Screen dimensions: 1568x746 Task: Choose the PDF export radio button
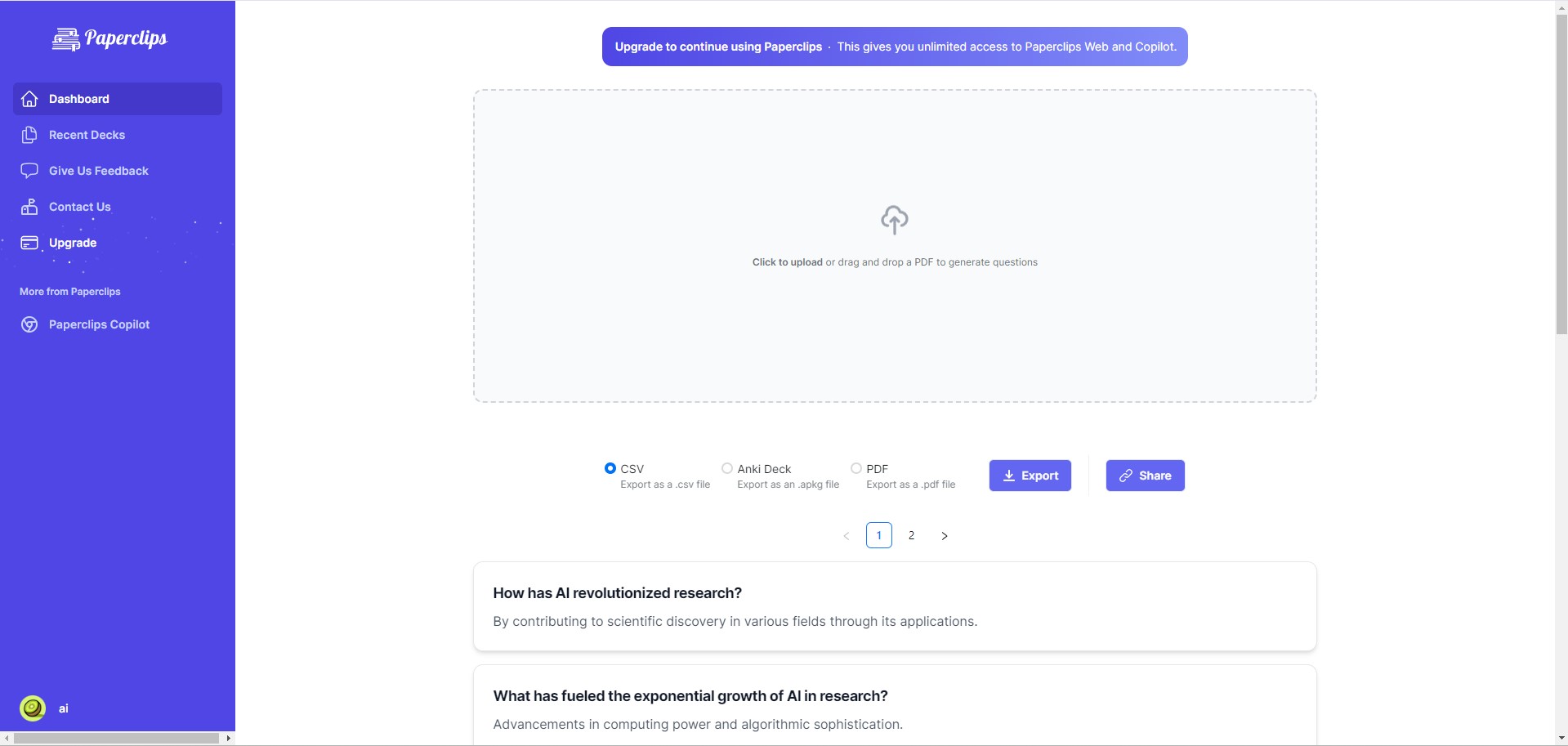[856, 468]
